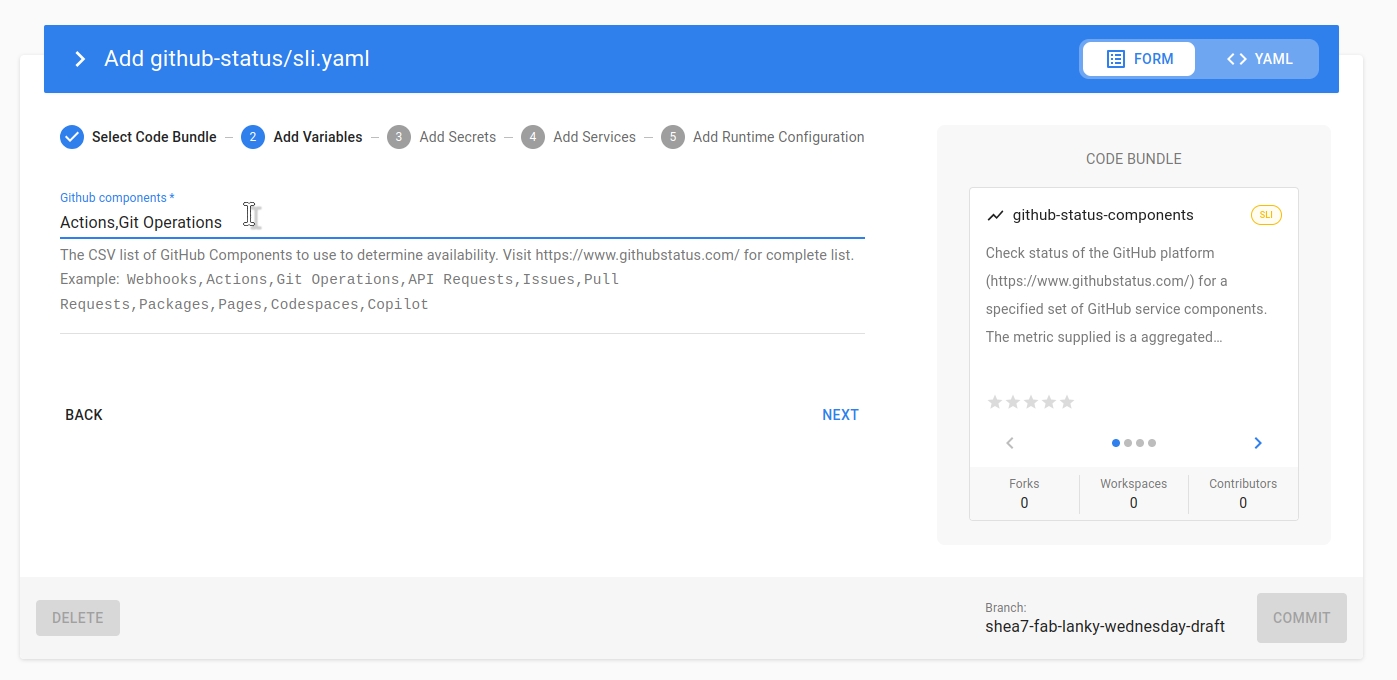Image resolution: width=1397 pixels, height=680 pixels.
Task: Rate the bundle by clicking the fifth star
Action: click(x=1067, y=401)
